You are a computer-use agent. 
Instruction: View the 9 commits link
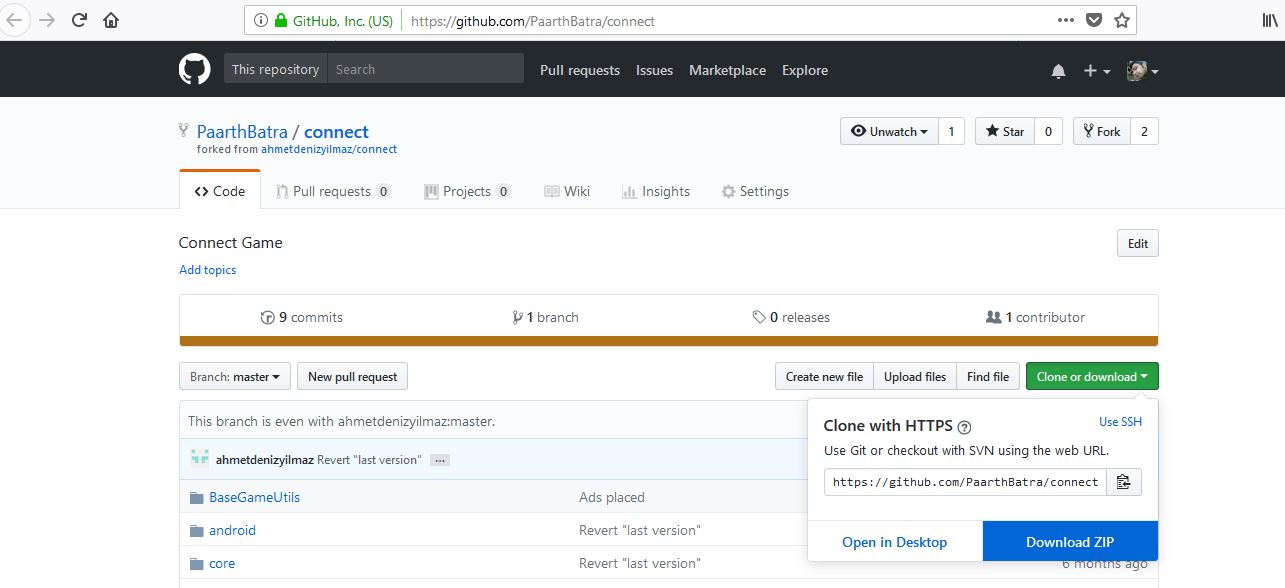(301, 317)
